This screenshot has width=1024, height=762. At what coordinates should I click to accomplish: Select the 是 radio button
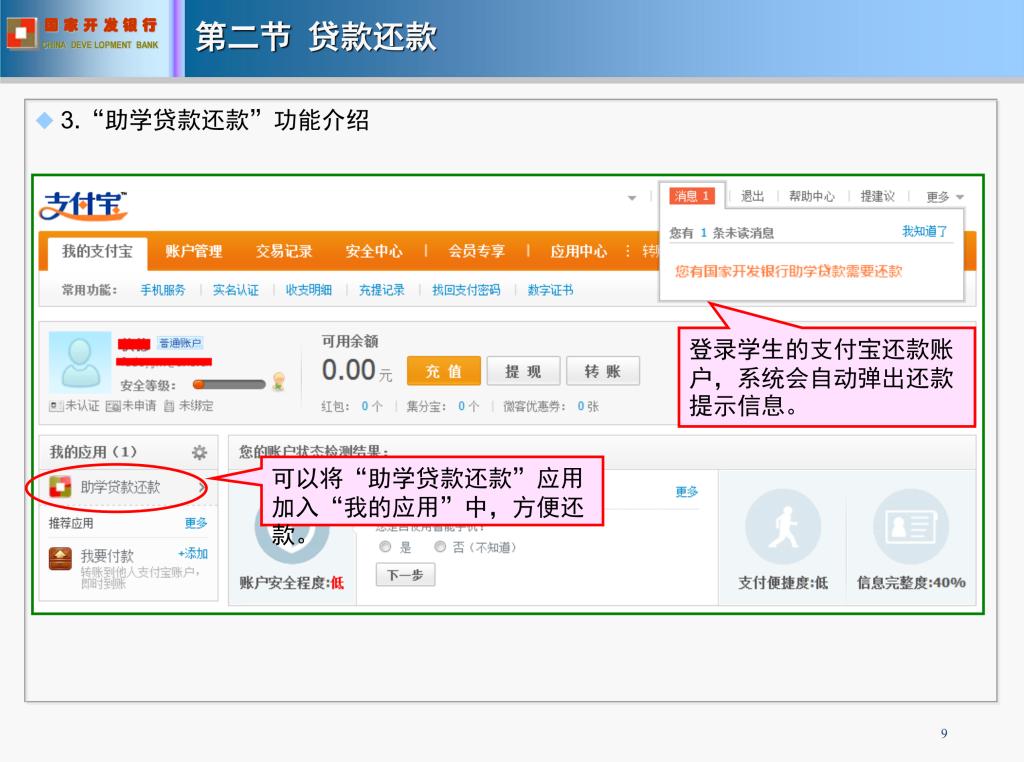[384, 547]
